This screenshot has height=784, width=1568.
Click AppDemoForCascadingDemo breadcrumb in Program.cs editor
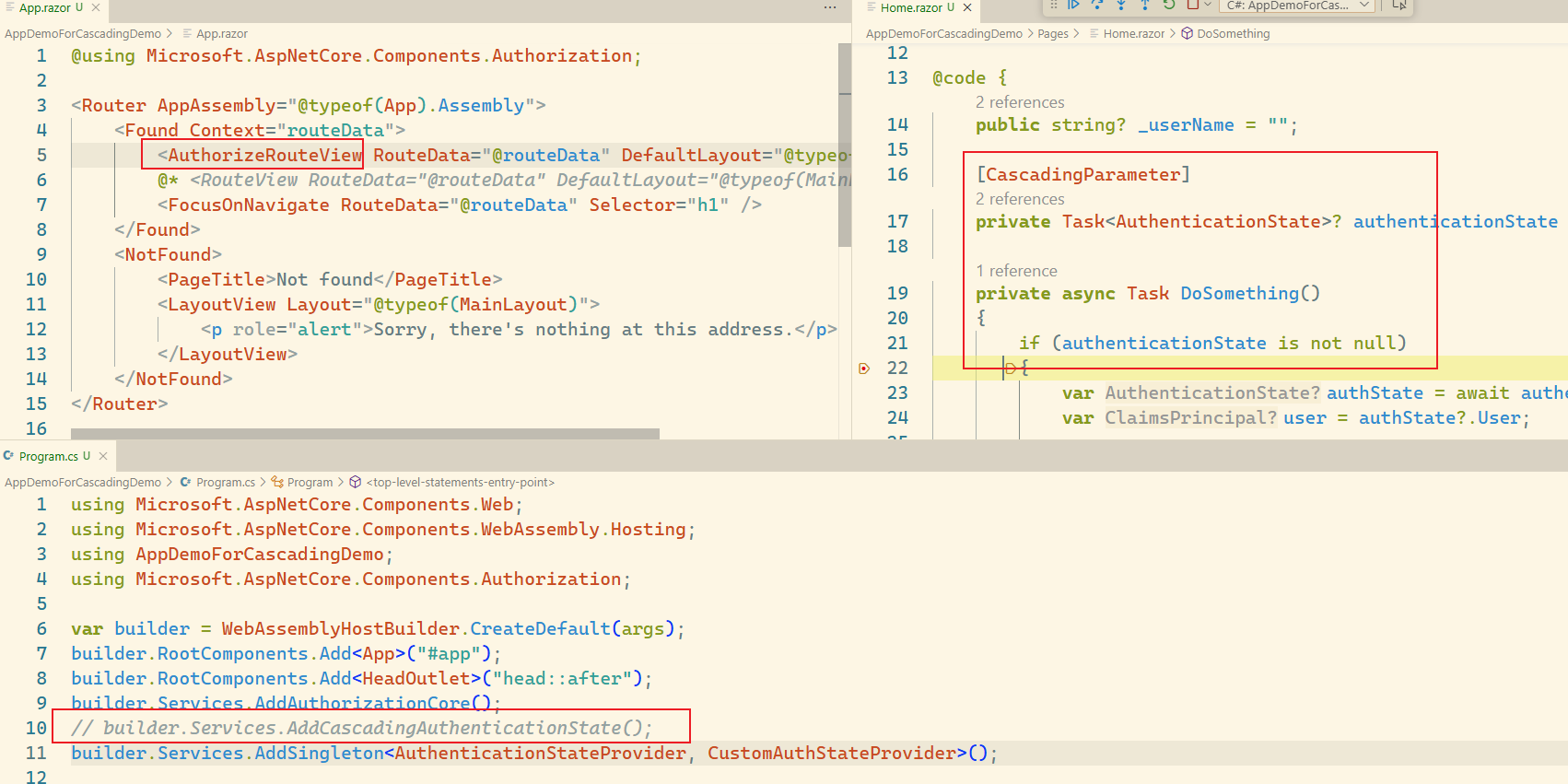(x=83, y=482)
